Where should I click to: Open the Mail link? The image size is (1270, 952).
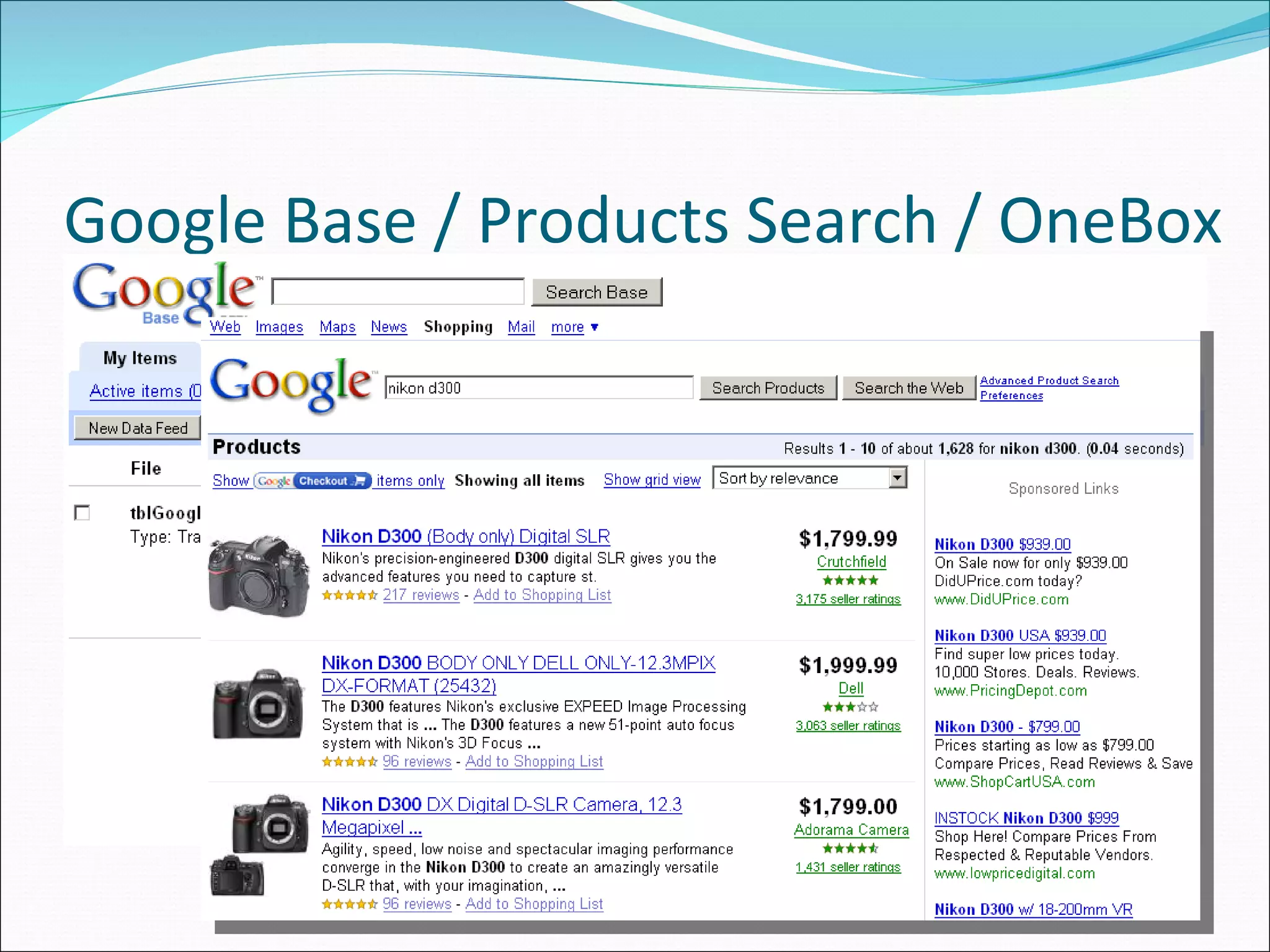pyautogui.click(x=522, y=327)
